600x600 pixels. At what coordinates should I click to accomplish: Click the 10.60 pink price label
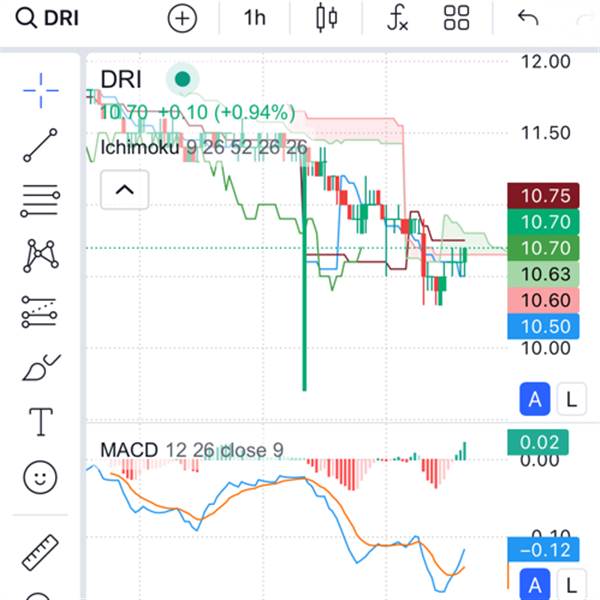(543, 300)
